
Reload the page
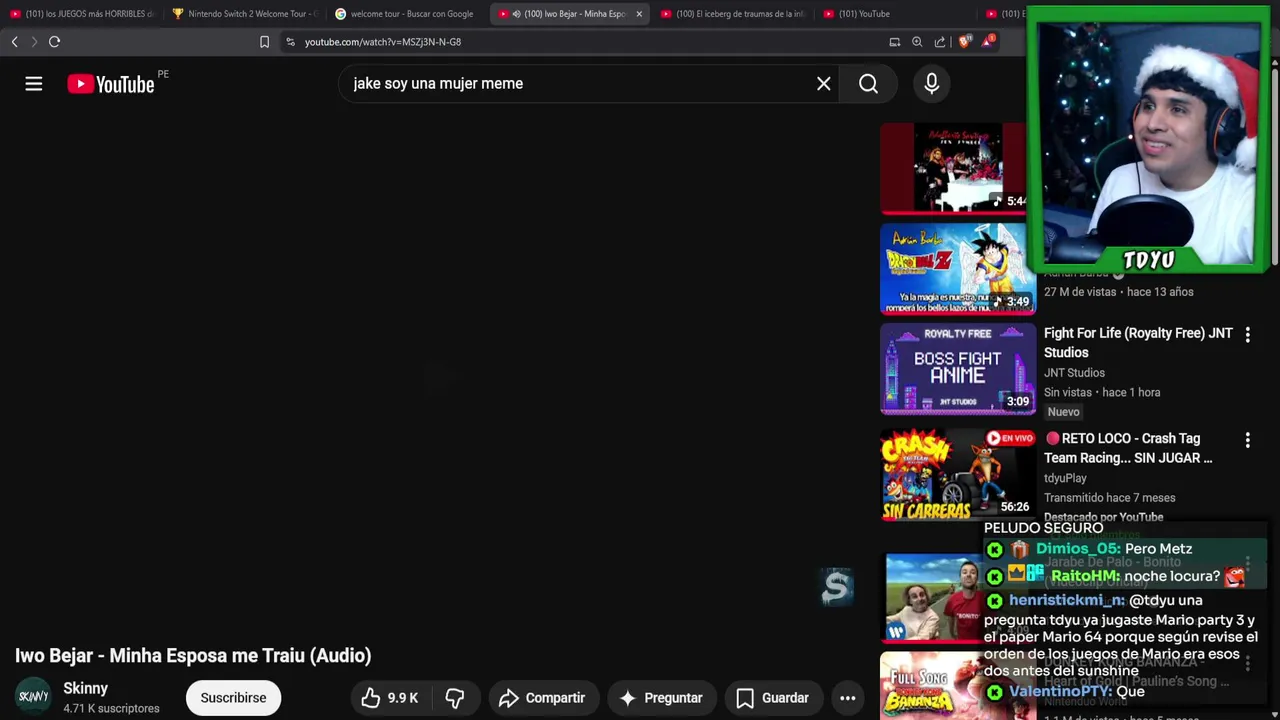pos(55,42)
